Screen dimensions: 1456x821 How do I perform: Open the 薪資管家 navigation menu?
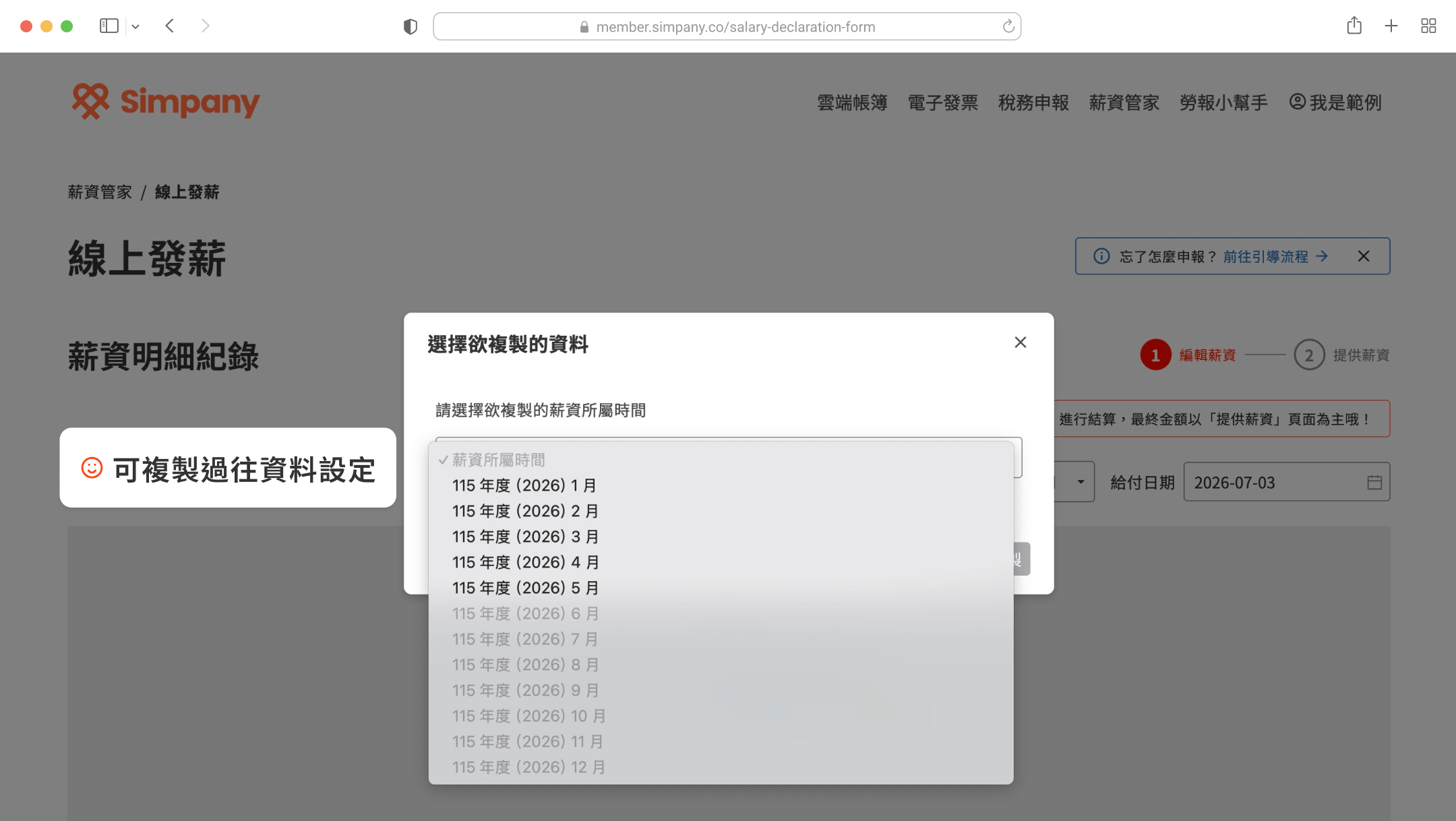(x=1123, y=102)
